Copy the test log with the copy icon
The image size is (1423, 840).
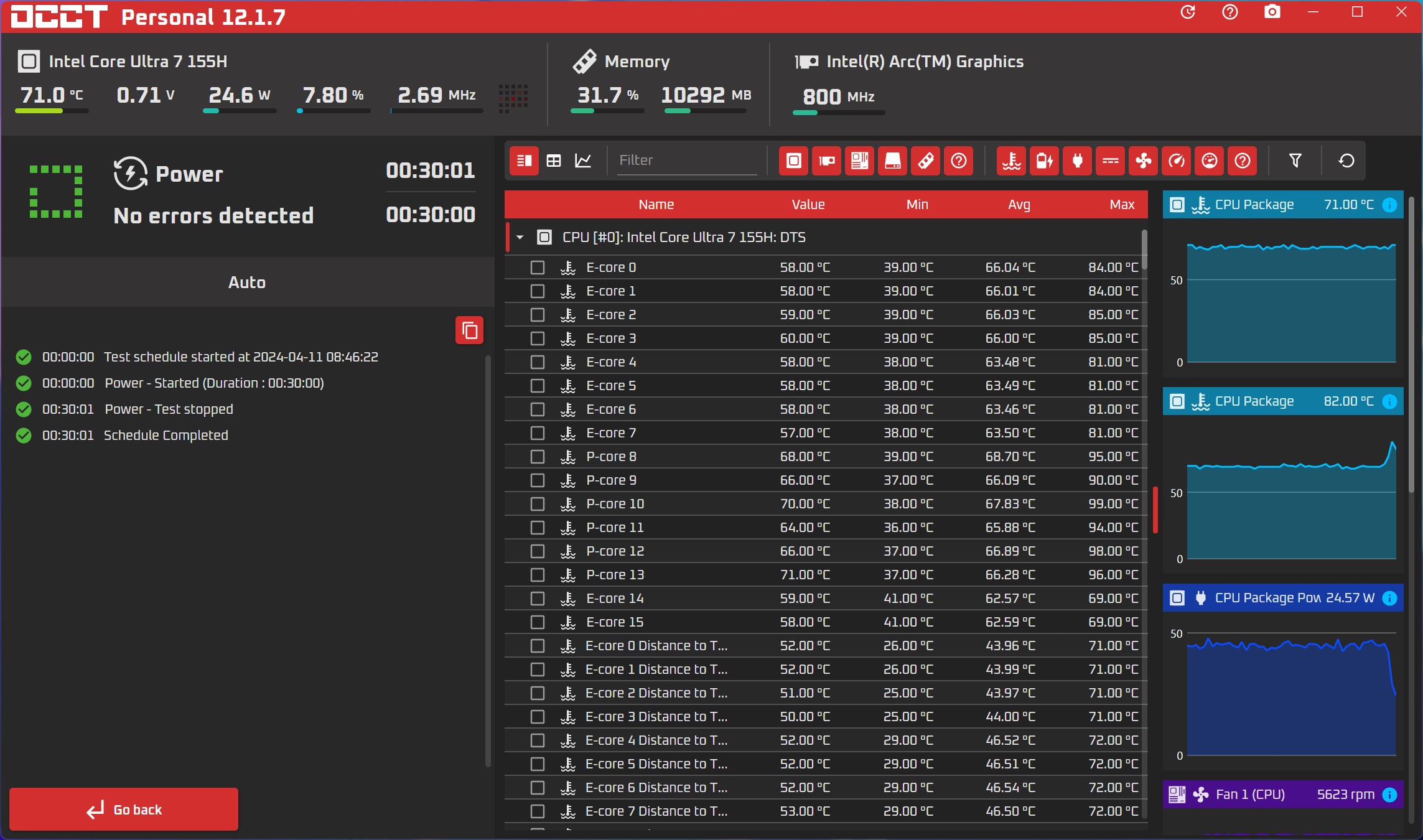pos(470,330)
